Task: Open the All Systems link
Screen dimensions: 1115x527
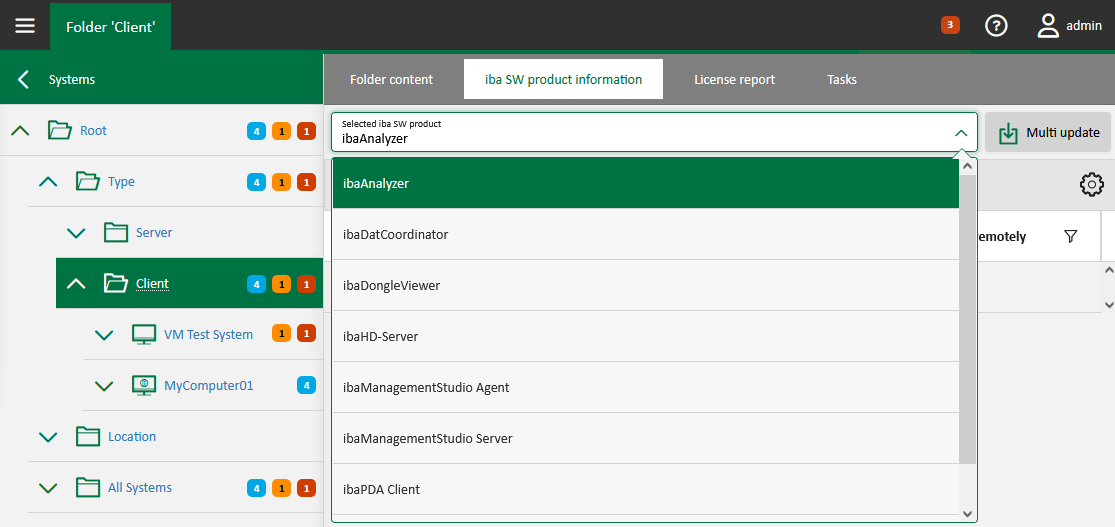Action: [x=139, y=488]
